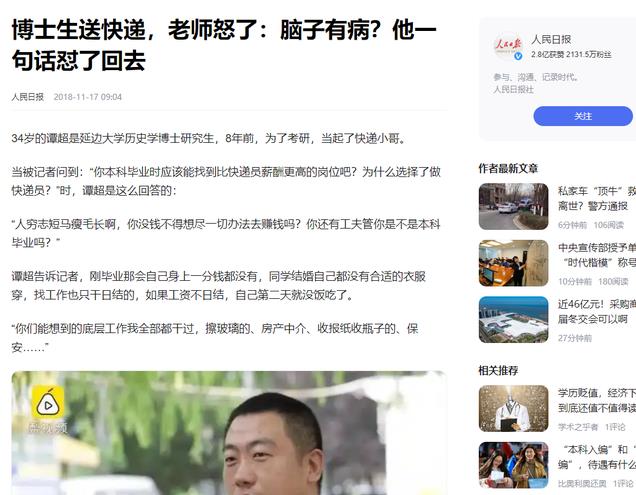The height and width of the screenshot is (495, 636).
Task: Click the blue verified badge on avatar
Action: pyautogui.click(x=518, y=56)
